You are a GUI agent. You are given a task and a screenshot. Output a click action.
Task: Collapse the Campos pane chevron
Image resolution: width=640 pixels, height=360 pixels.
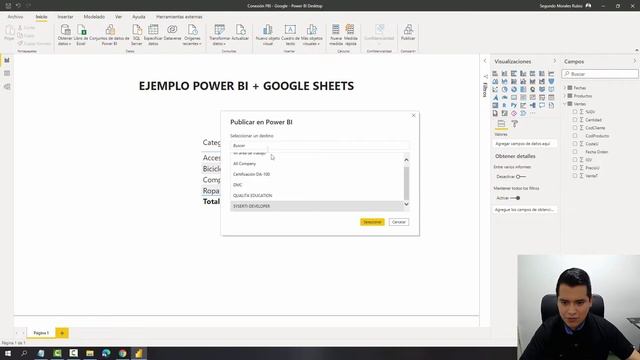[635, 61]
